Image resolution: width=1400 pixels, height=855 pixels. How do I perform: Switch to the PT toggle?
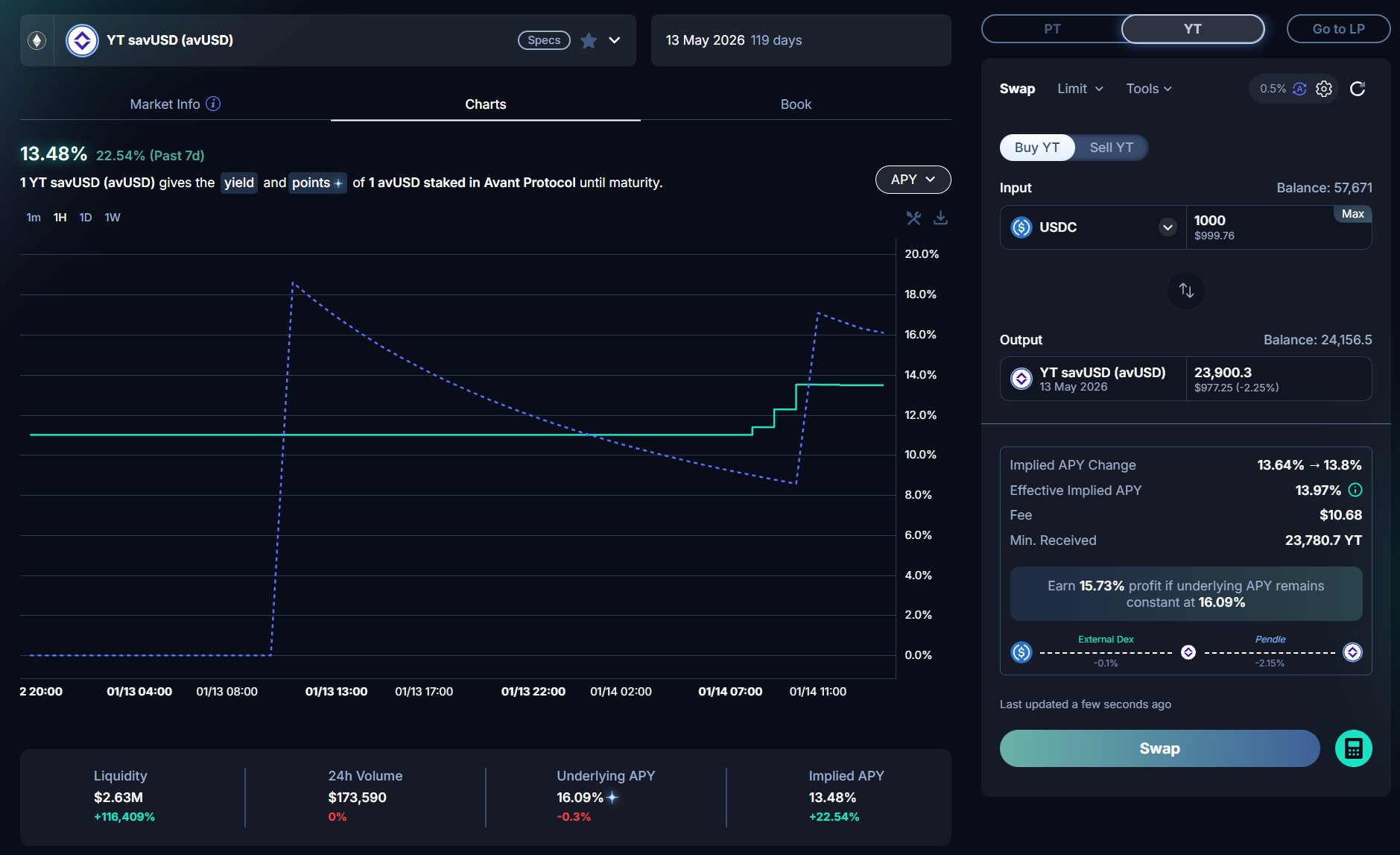(1052, 29)
